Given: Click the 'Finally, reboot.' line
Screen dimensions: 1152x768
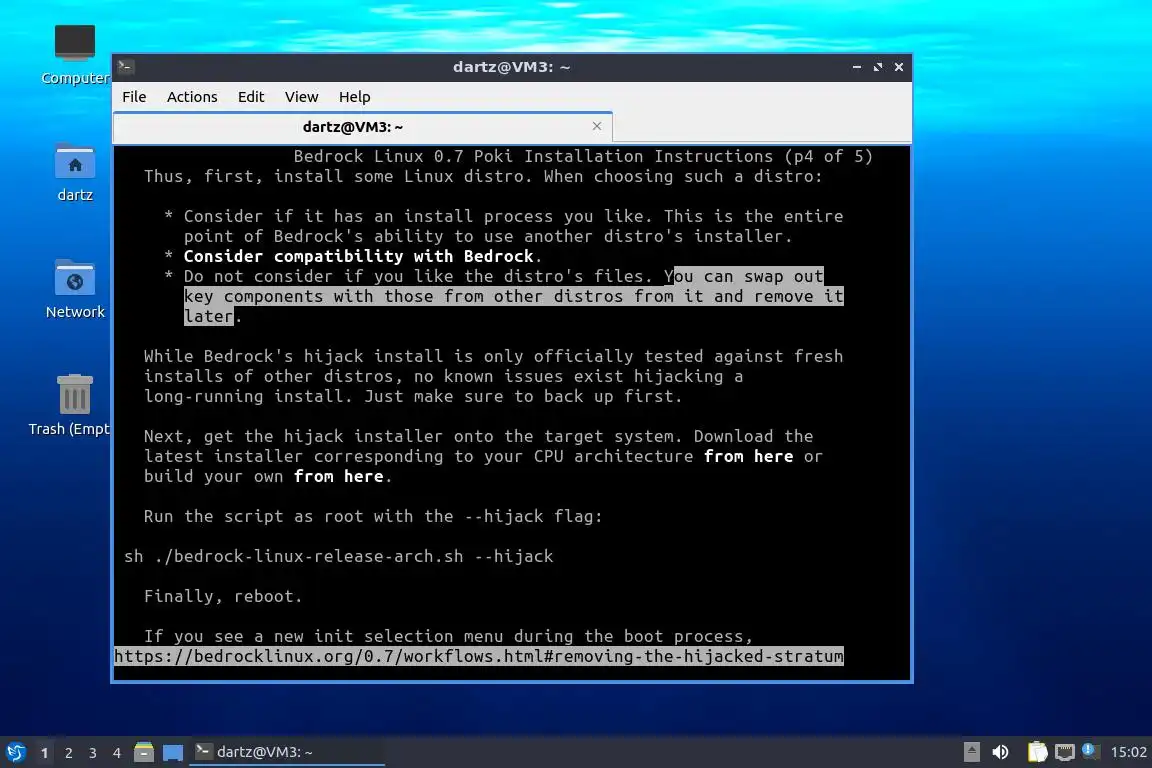Looking at the screenshot, I should (223, 596).
